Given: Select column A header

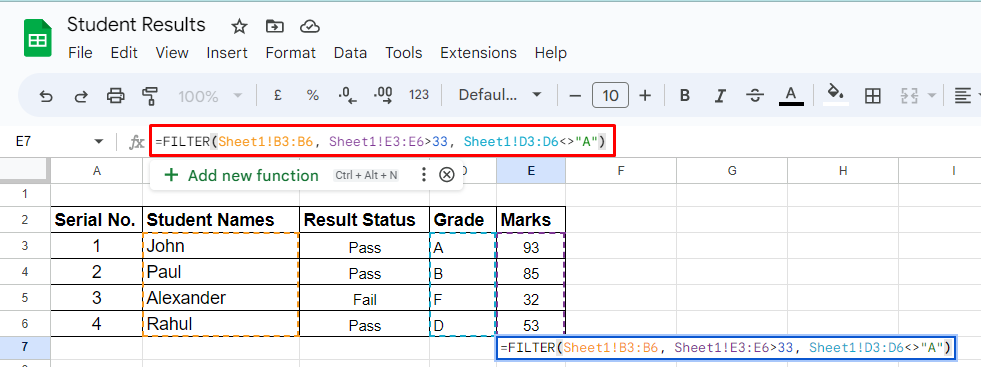Looking at the screenshot, I should [x=96, y=171].
